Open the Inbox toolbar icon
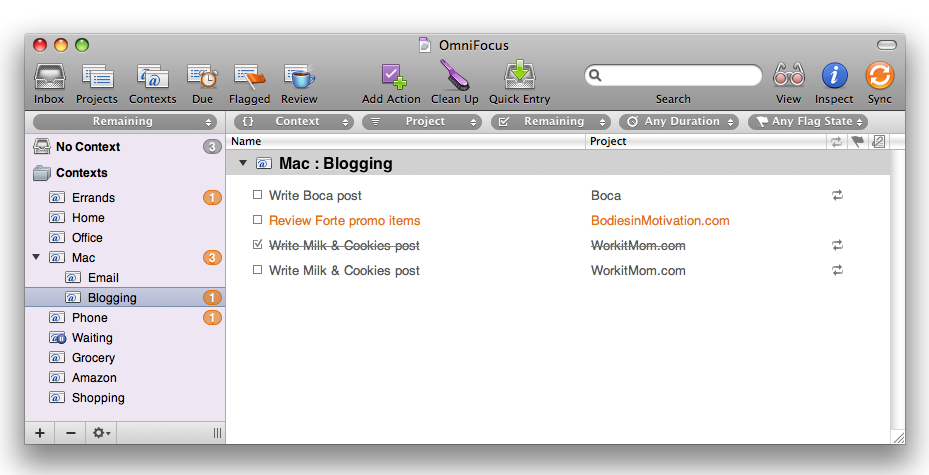 coord(49,76)
